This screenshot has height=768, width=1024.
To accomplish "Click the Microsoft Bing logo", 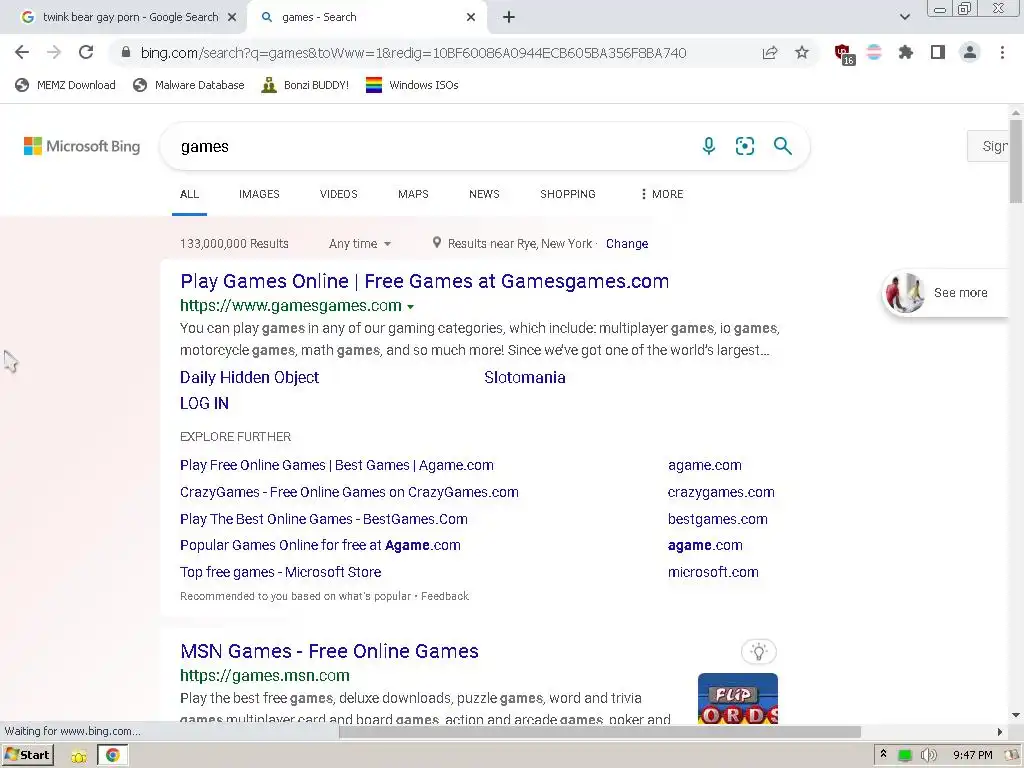I will point(82,146).
